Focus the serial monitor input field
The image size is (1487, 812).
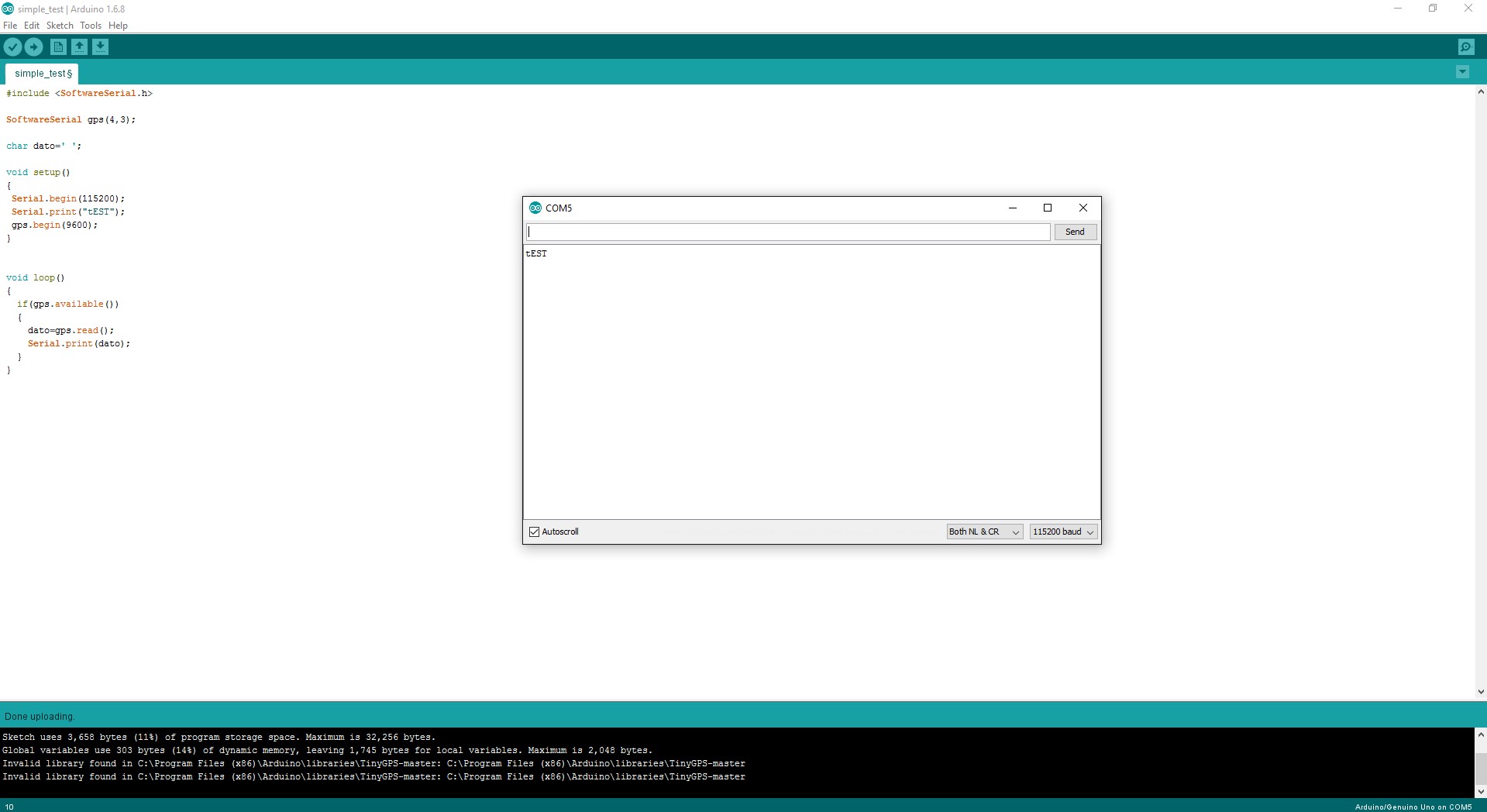pyautogui.click(x=788, y=232)
